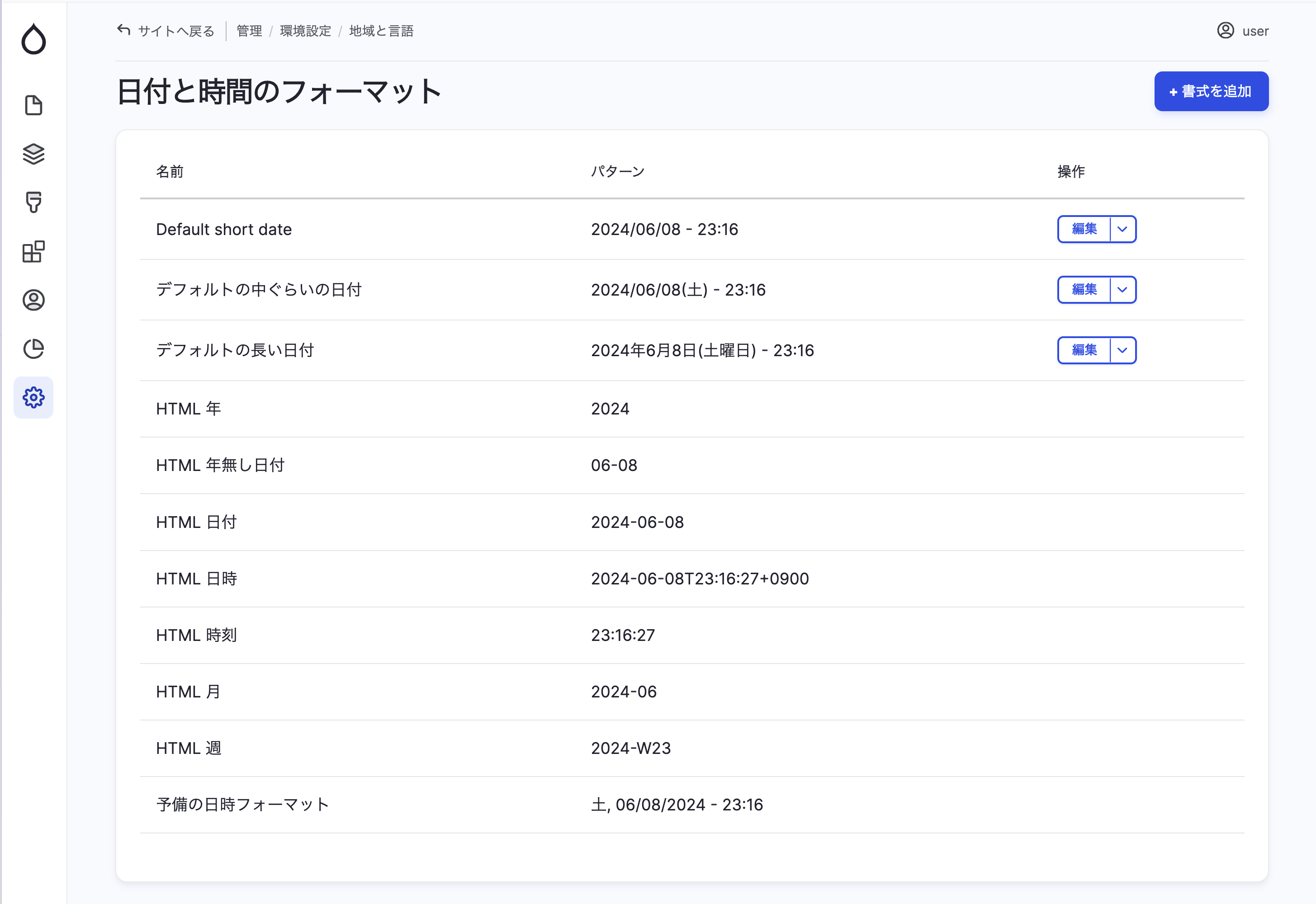1316x904 pixels.
Task: Navigate to 環境設定 in the breadcrumb
Action: pyautogui.click(x=304, y=31)
